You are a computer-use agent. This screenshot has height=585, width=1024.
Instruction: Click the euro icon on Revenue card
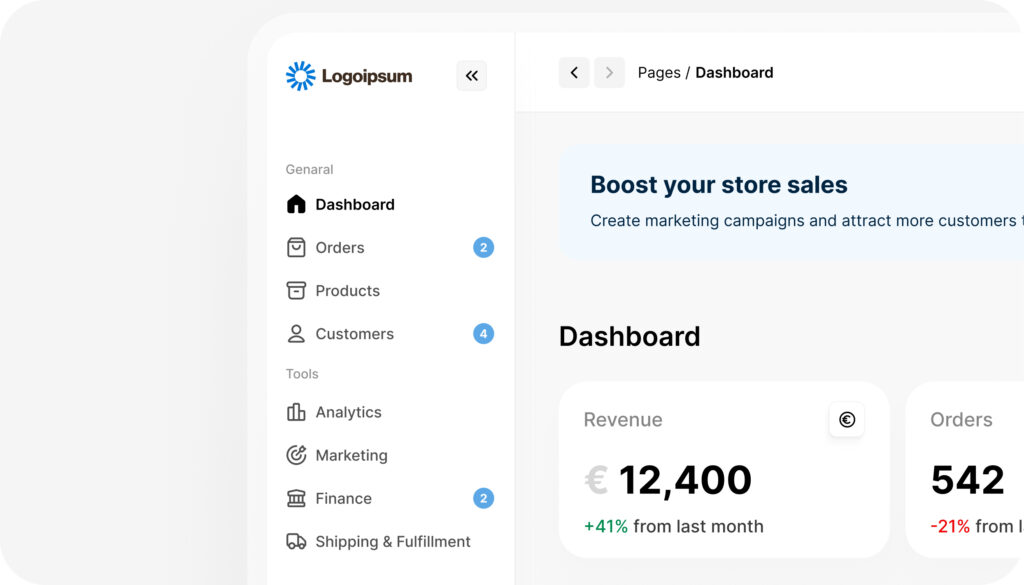tap(846, 420)
